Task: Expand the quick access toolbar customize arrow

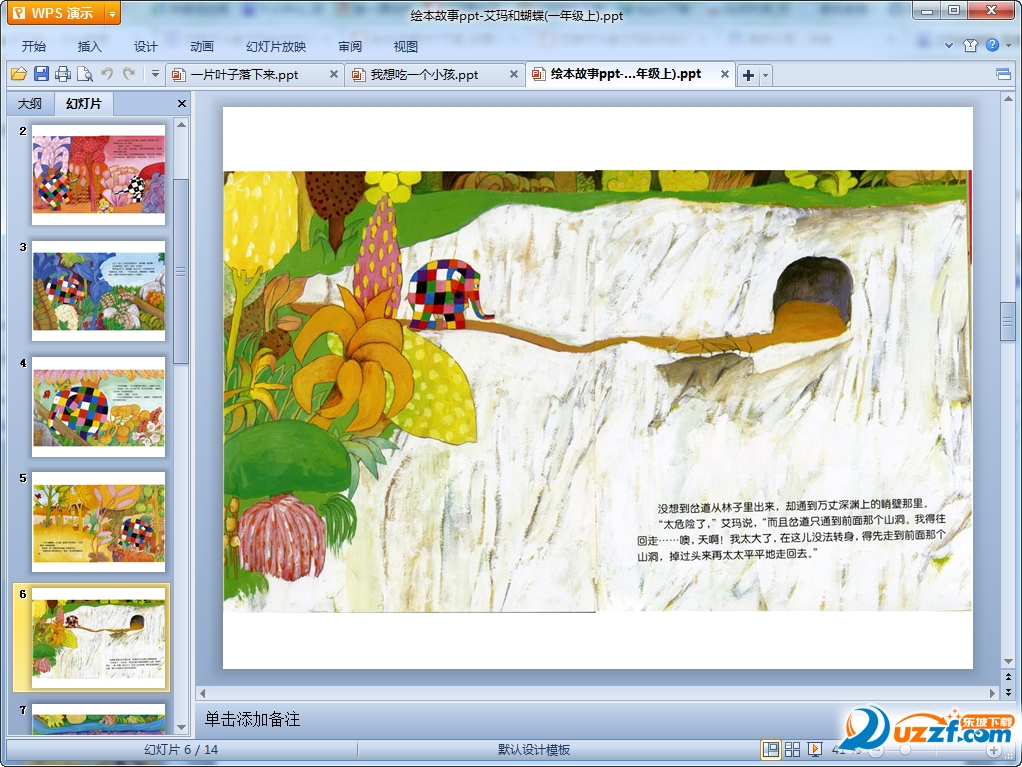Action: pos(155,74)
